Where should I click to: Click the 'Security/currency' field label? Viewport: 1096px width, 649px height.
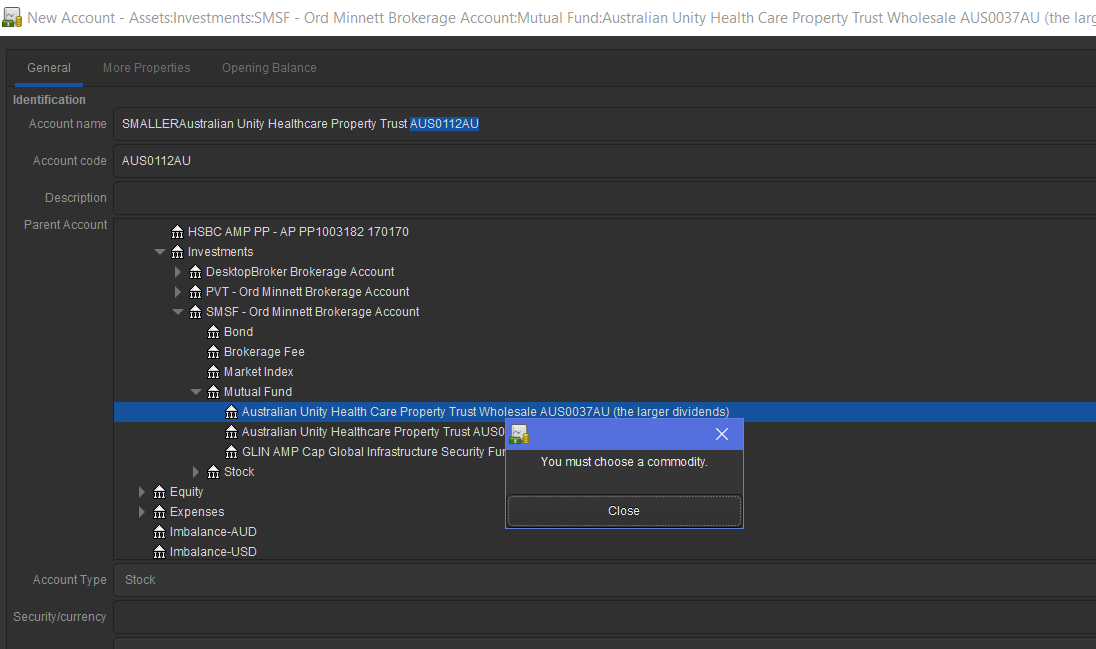click(x=59, y=617)
